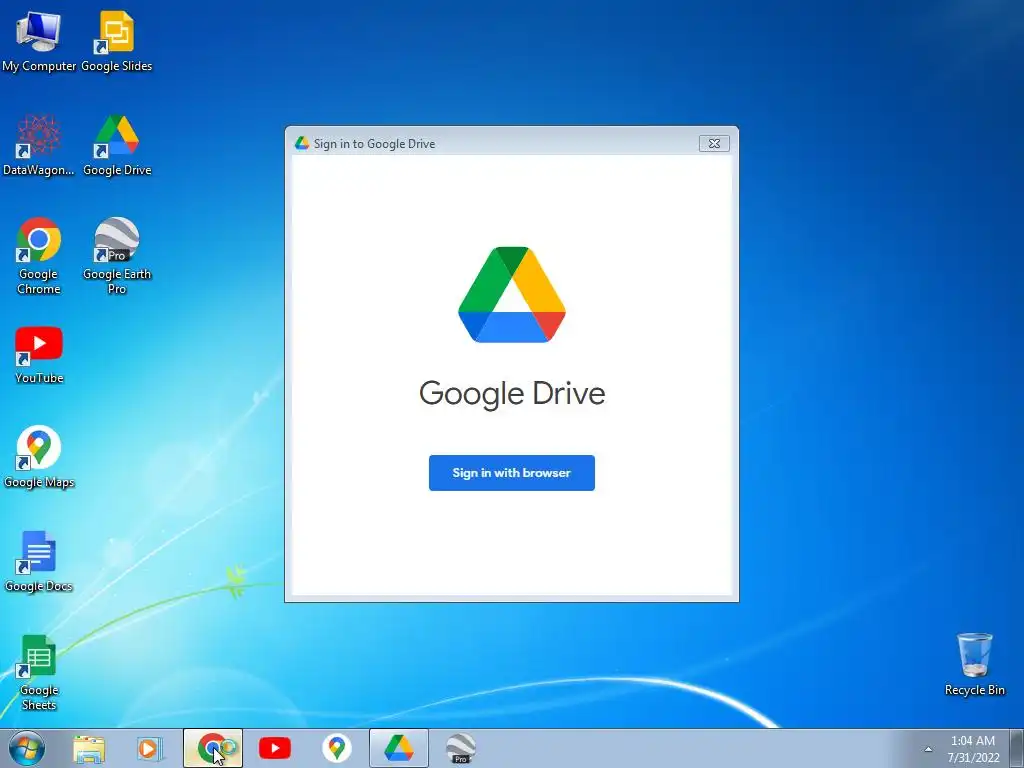Select the Google Chrome desktop shortcut
Image resolution: width=1024 pixels, height=768 pixels.
pos(39,256)
